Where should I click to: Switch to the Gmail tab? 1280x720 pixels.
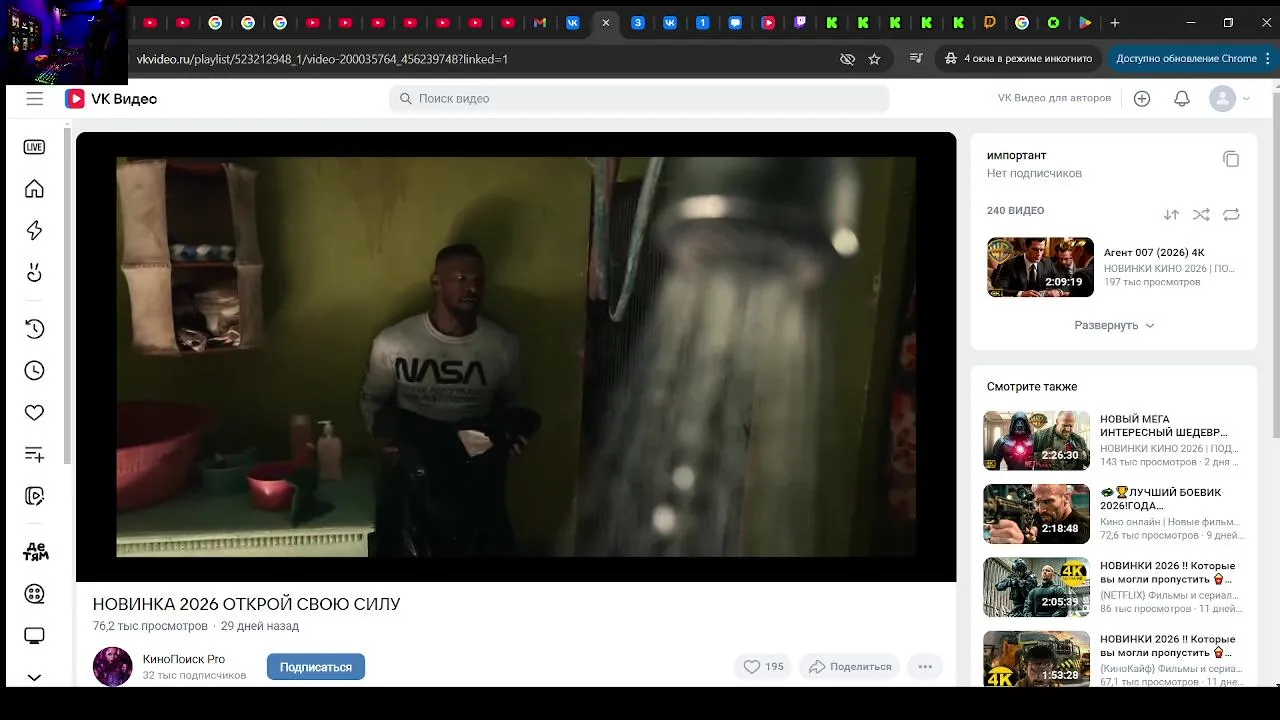(x=540, y=23)
